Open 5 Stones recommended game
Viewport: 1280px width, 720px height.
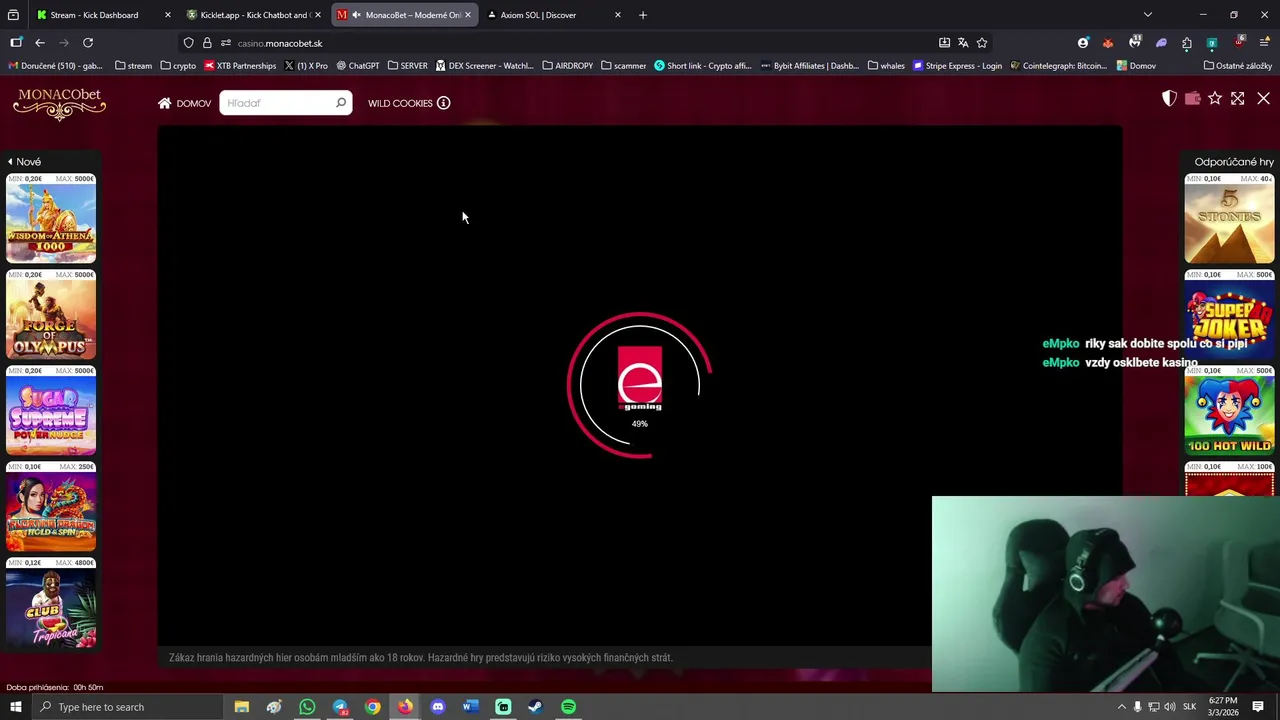pyautogui.click(x=1229, y=218)
